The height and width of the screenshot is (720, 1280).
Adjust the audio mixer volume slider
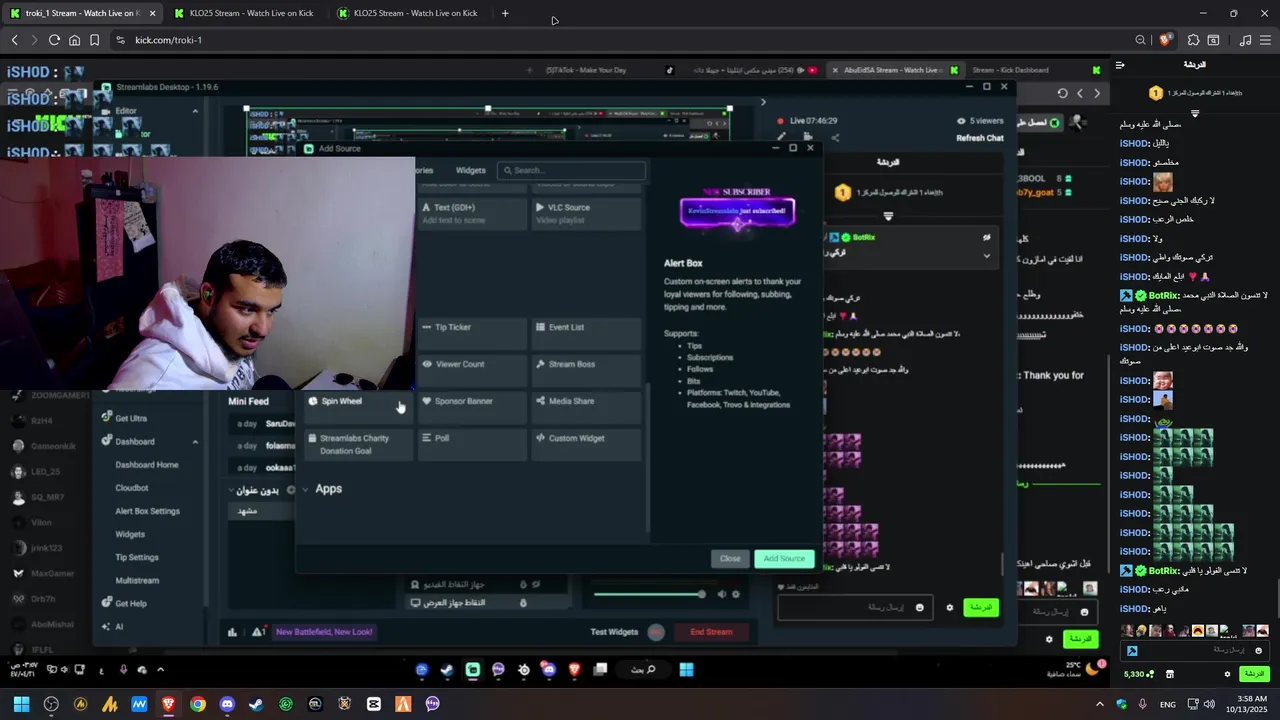pos(648,594)
